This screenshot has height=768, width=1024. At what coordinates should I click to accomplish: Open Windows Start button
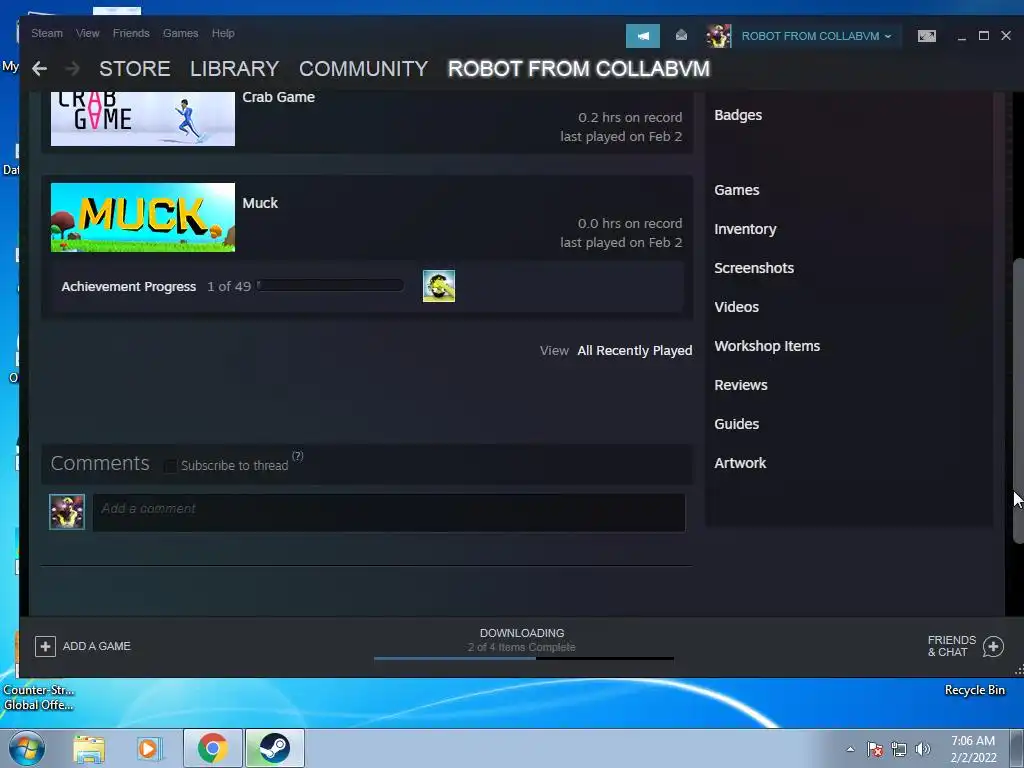pyautogui.click(x=27, y=748)
